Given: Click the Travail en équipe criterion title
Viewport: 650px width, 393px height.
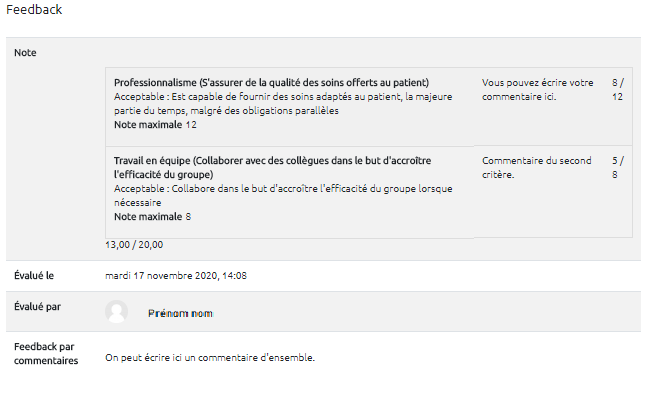Looking at the screenshot, I should pos(272,167).
